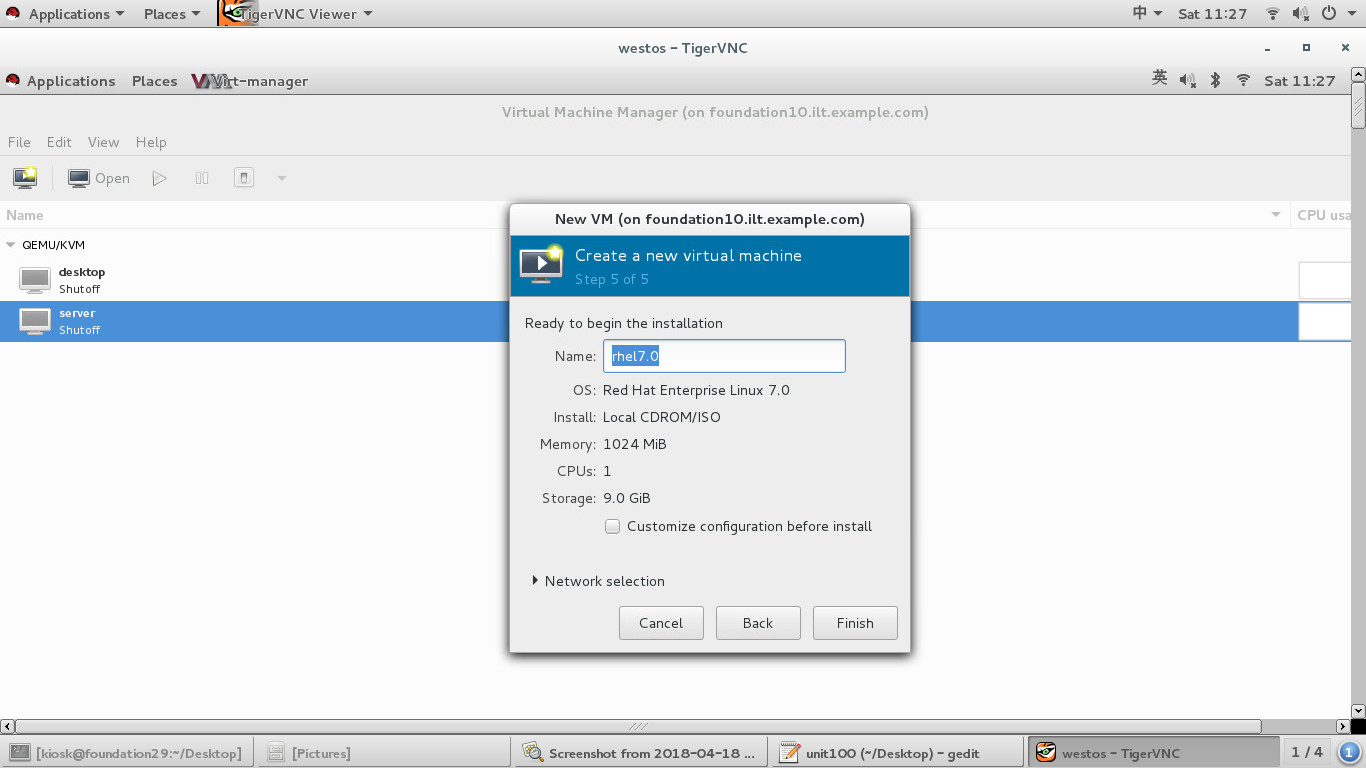
Task: Switch to the kiosk@foundation29 terminal taskbar button
Action: click(127, 753)
